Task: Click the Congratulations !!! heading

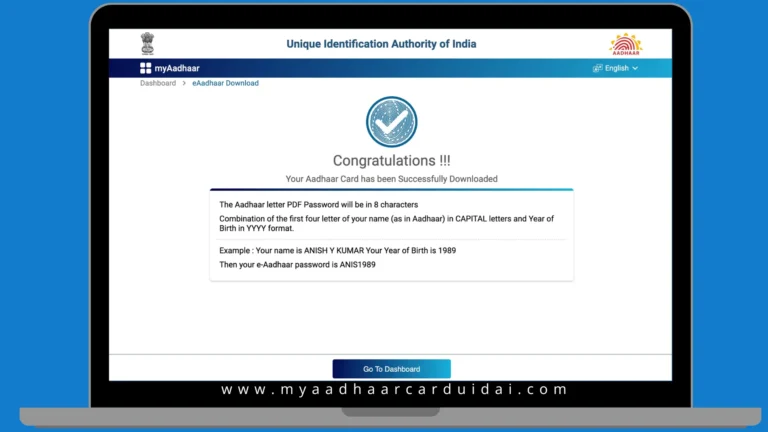Action: pos(391,161)
